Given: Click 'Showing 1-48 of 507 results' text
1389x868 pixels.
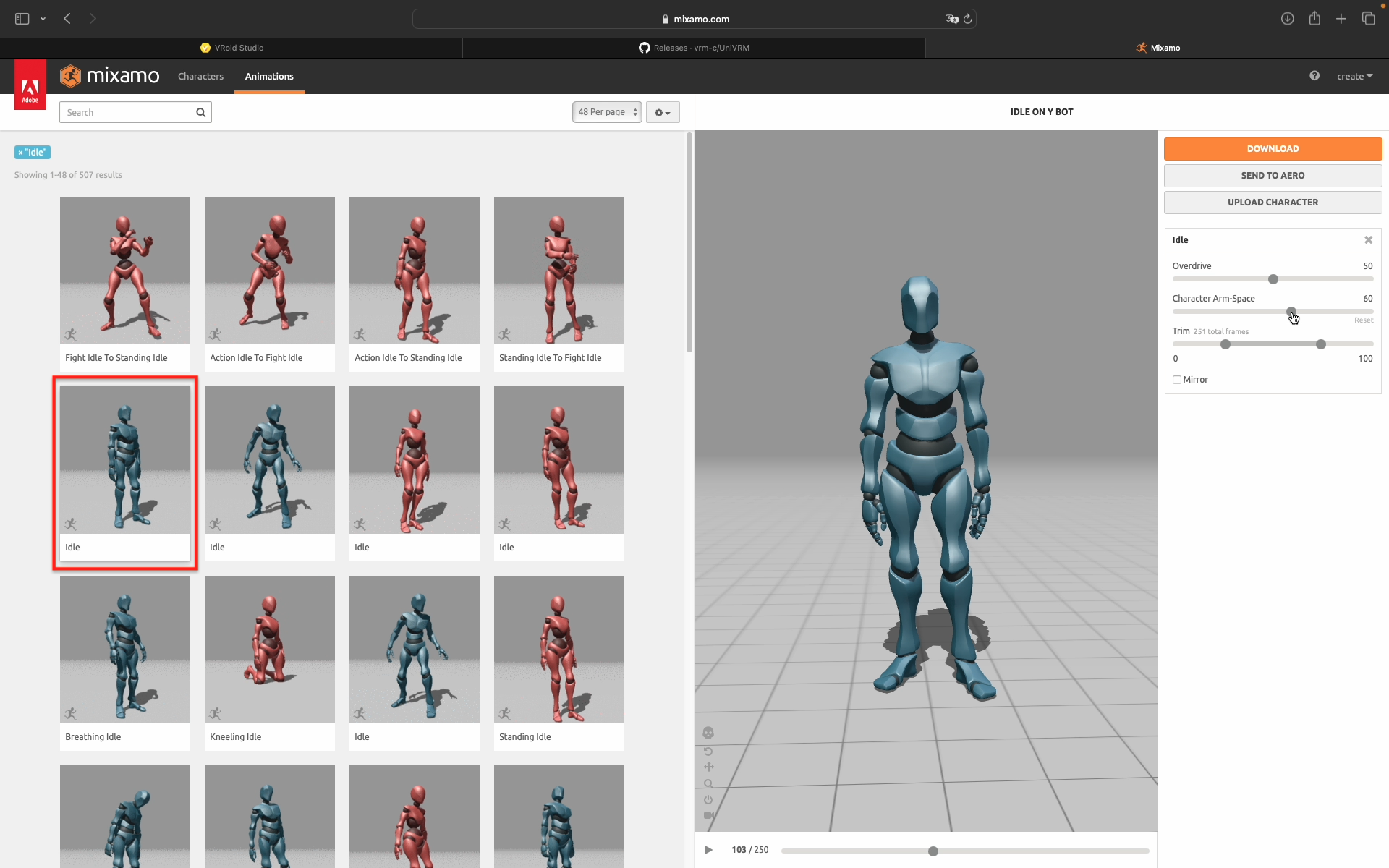Looking at the screenshot, I should point(68,175).
